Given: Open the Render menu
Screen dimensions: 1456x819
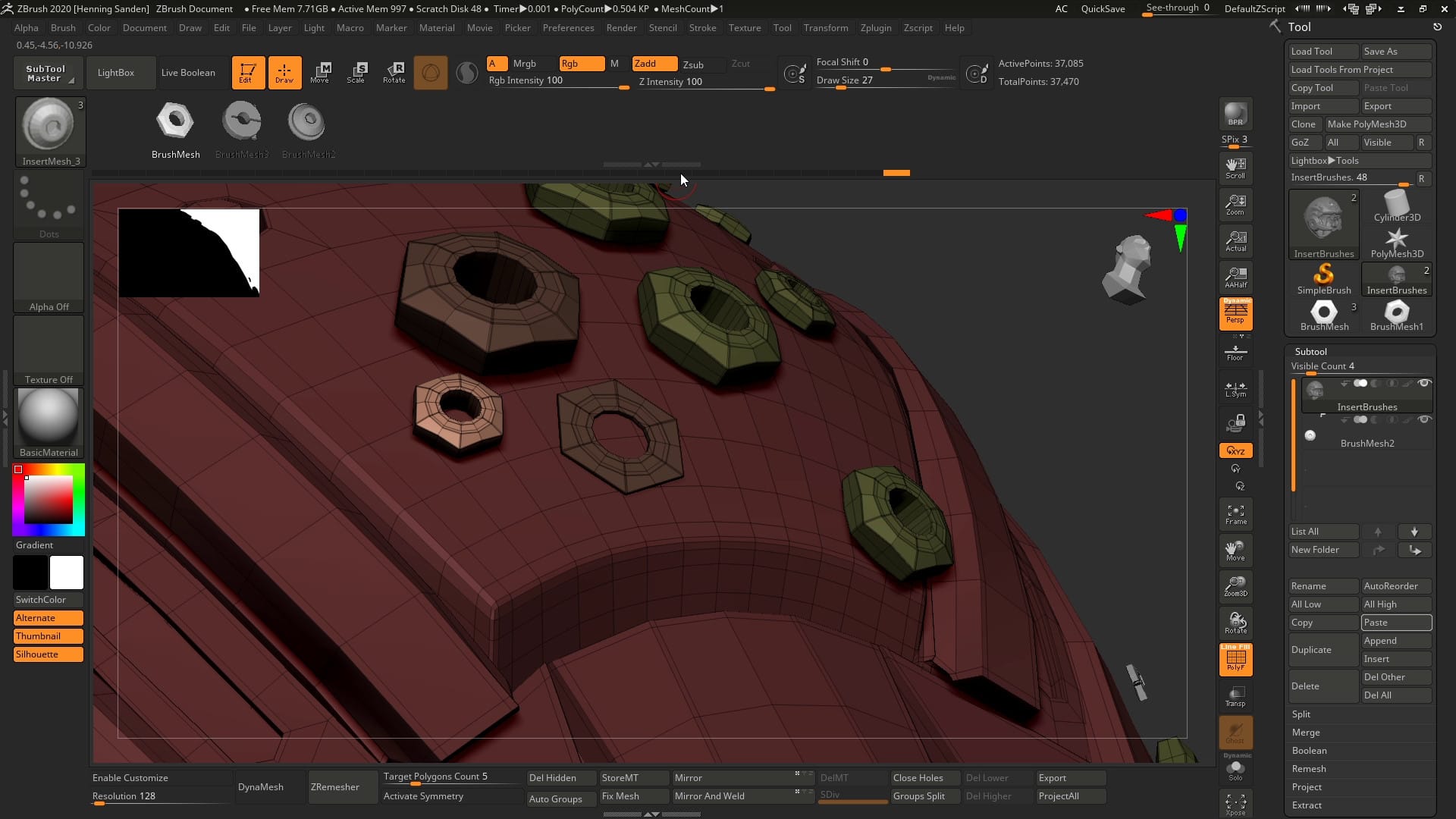Looking at the screenshot, I should coord(621,27).
